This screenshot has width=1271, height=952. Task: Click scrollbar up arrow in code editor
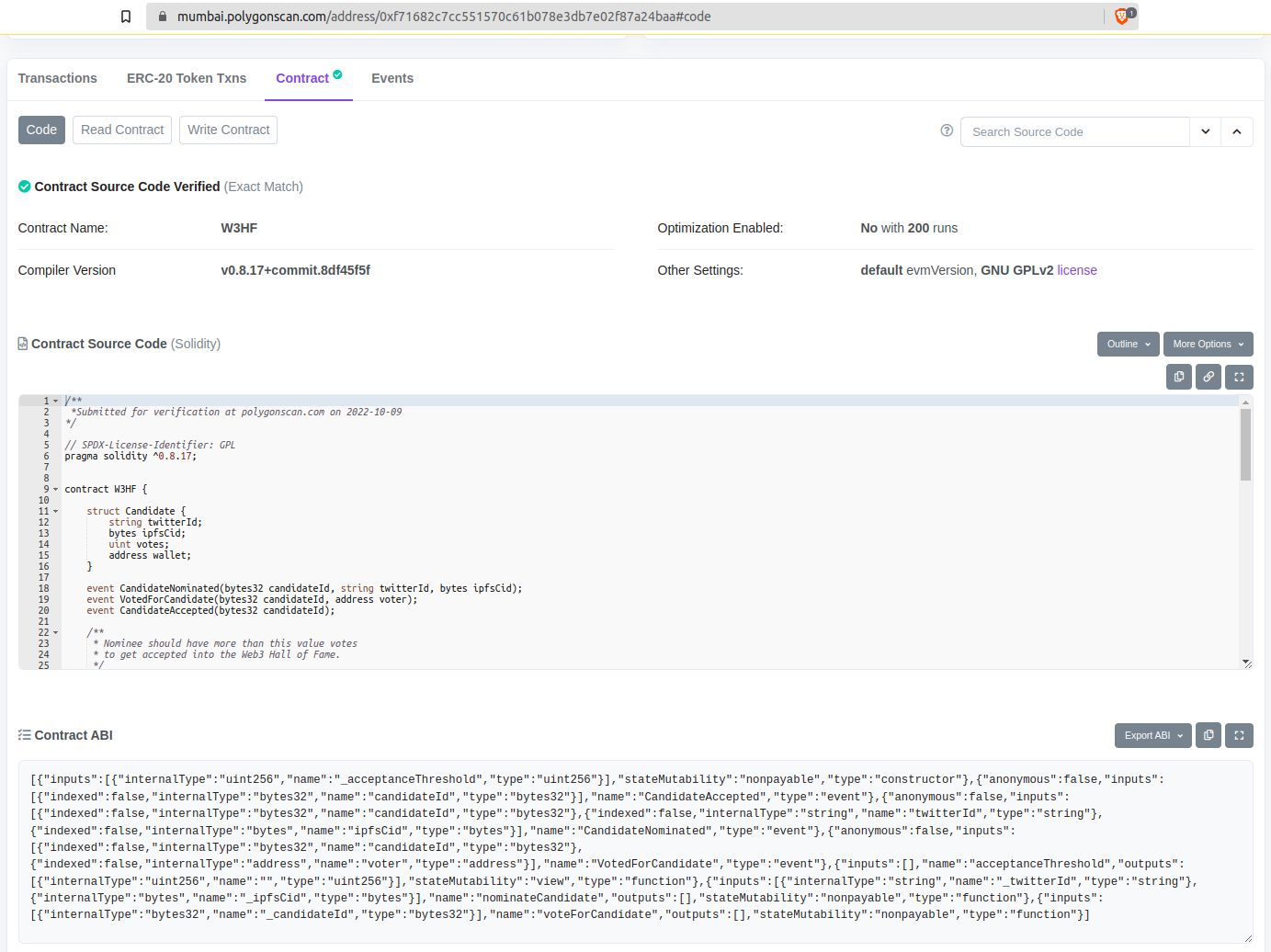pos(1246,402)
